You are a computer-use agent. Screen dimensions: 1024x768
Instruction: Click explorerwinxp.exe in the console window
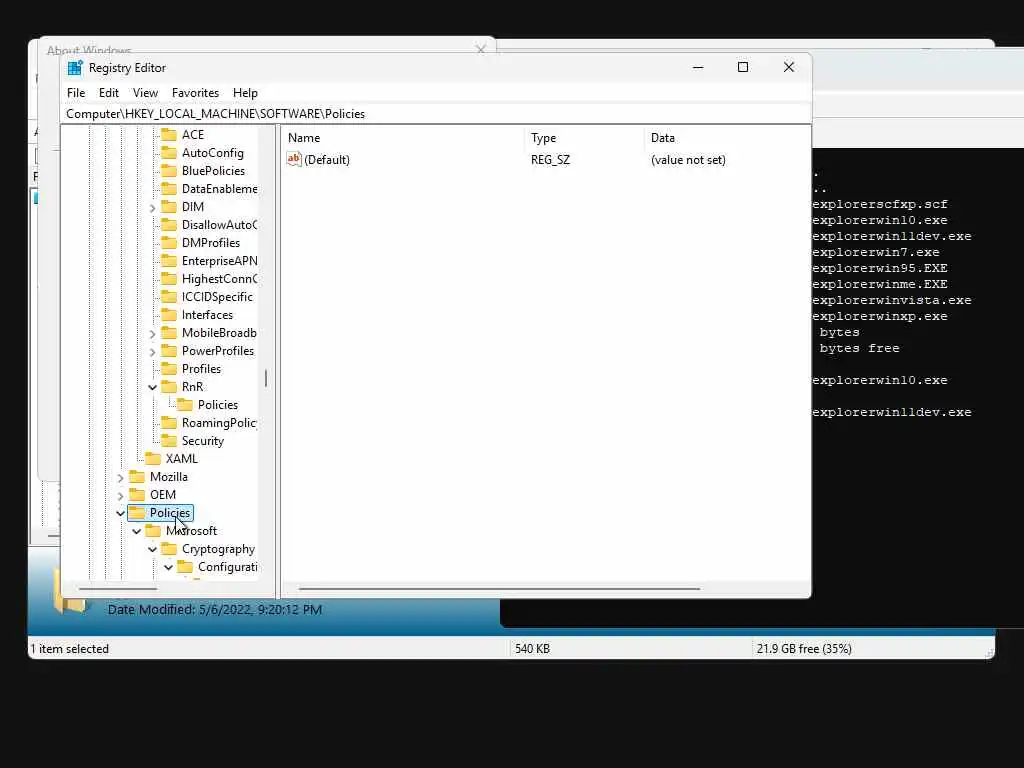(x=880, y=316)
